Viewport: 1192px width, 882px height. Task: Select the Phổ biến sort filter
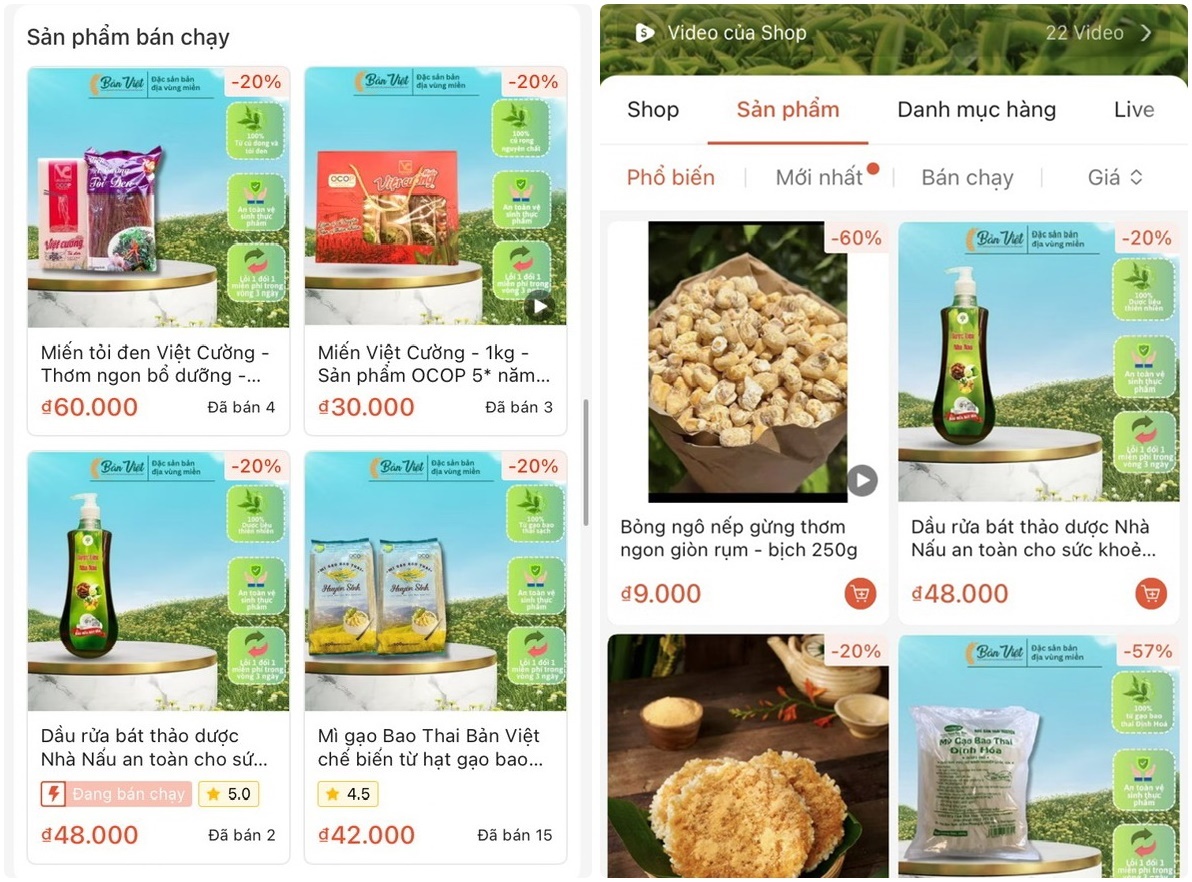pyautogui.click(x=670, y=177)
